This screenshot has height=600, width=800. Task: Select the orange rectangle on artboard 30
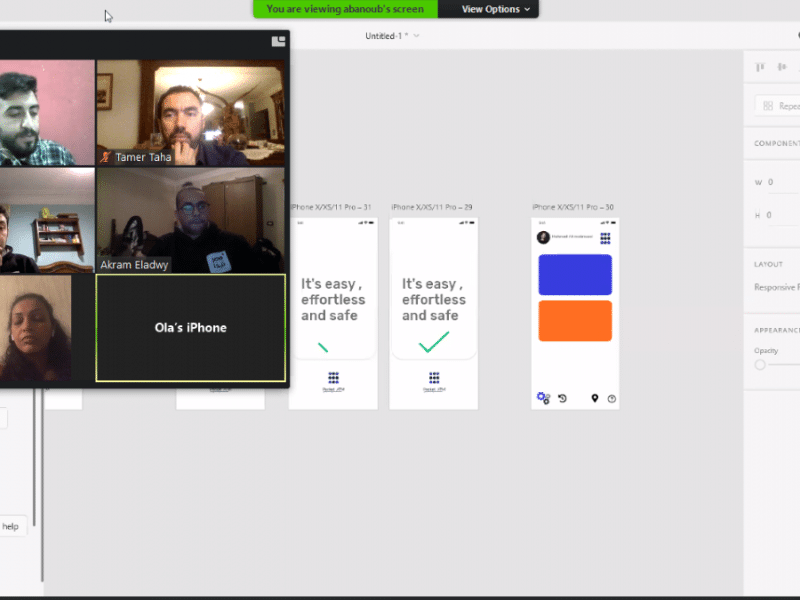[x=575, y=321]
